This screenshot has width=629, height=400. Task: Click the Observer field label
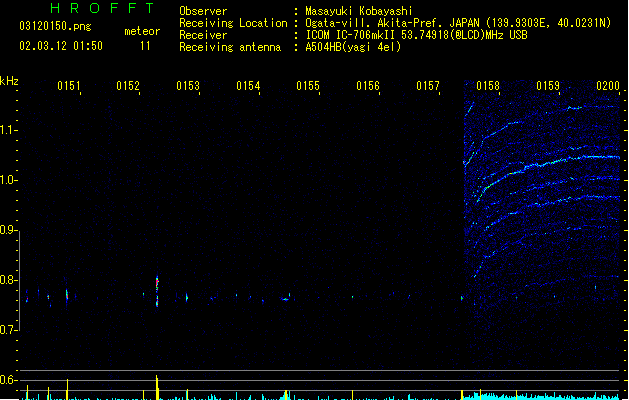coord(203,11)
